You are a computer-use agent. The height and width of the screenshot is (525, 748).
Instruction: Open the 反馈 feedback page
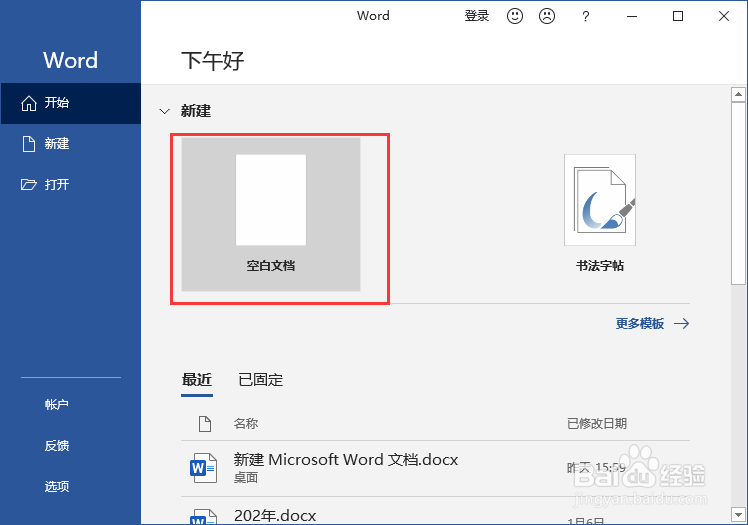[57, 445]
